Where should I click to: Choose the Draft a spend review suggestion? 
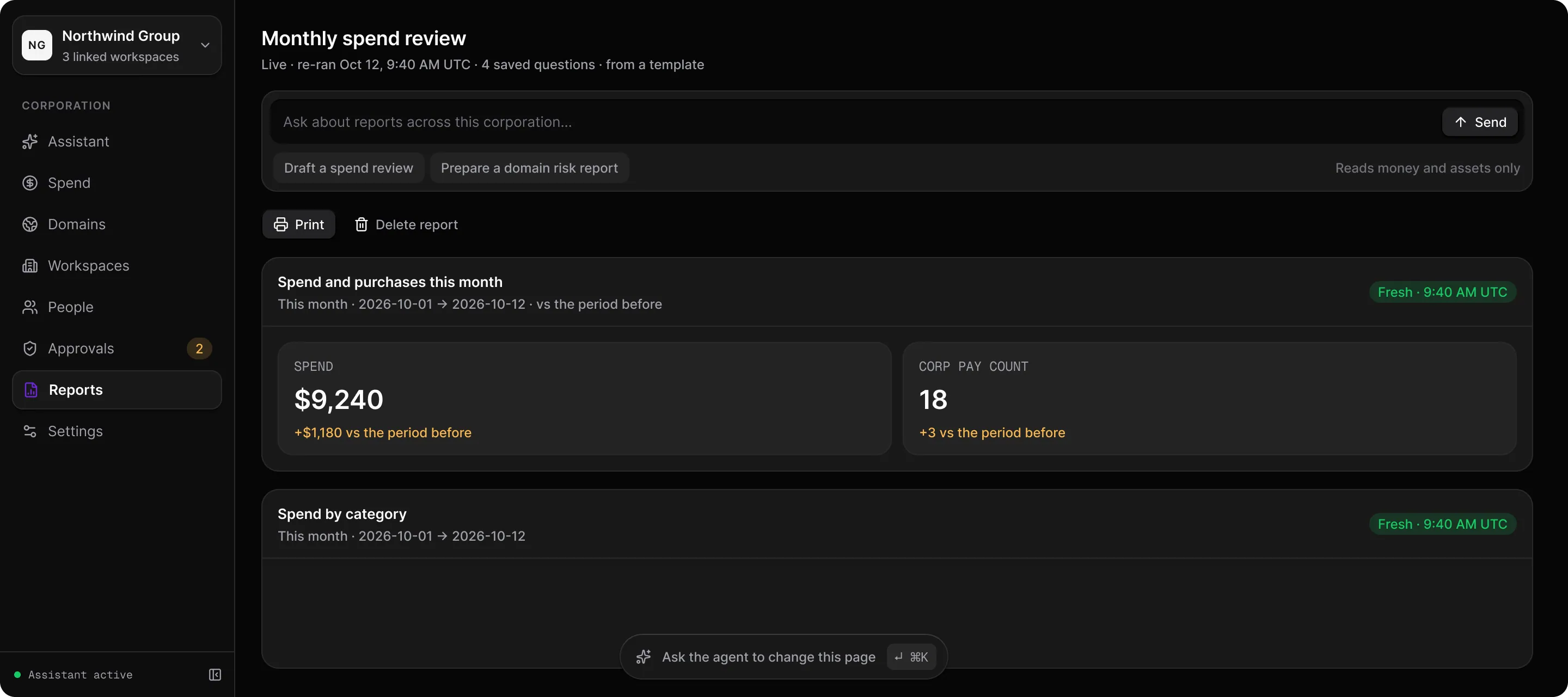tap(348, 168)
